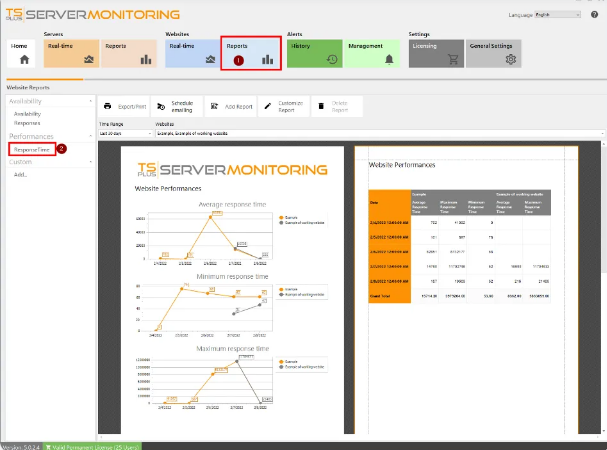Click the Valid Permanent License status
This screenshot has width=607, height=450.
point(92,447)
